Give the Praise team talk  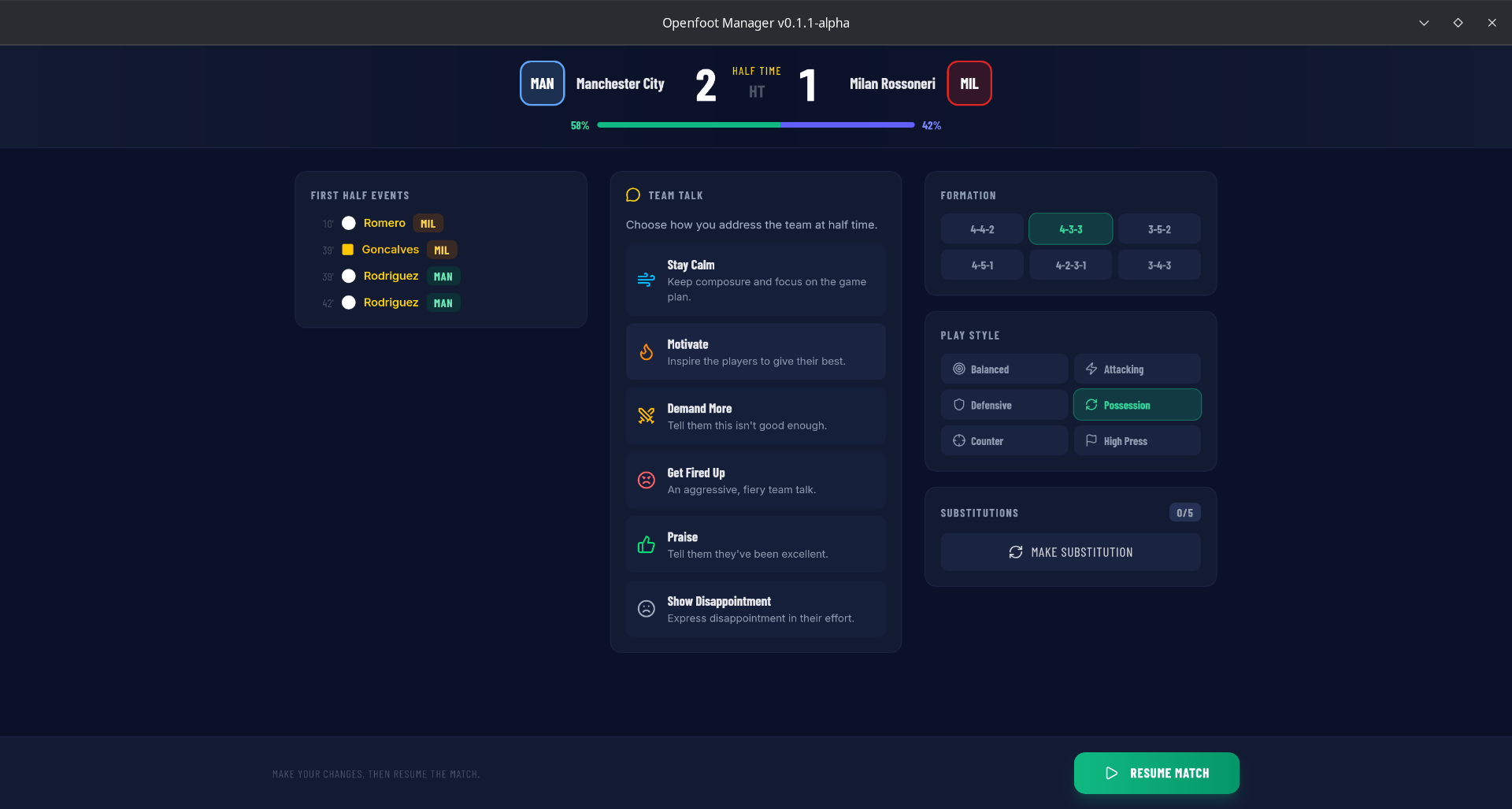coord(756,545)
